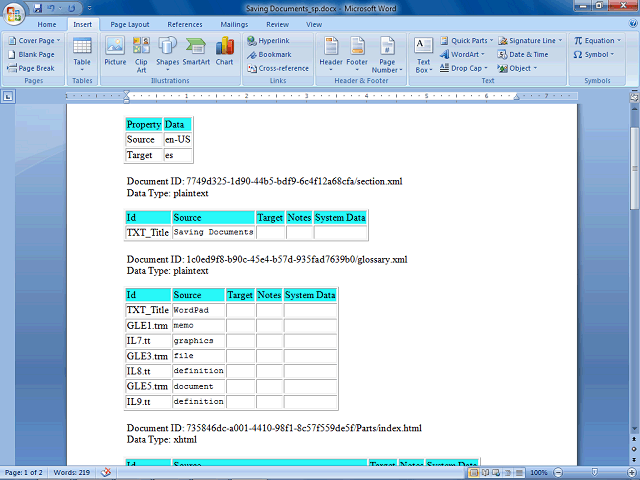Switch to the Review tab
640x480 pixels.
tap(278, 24)
